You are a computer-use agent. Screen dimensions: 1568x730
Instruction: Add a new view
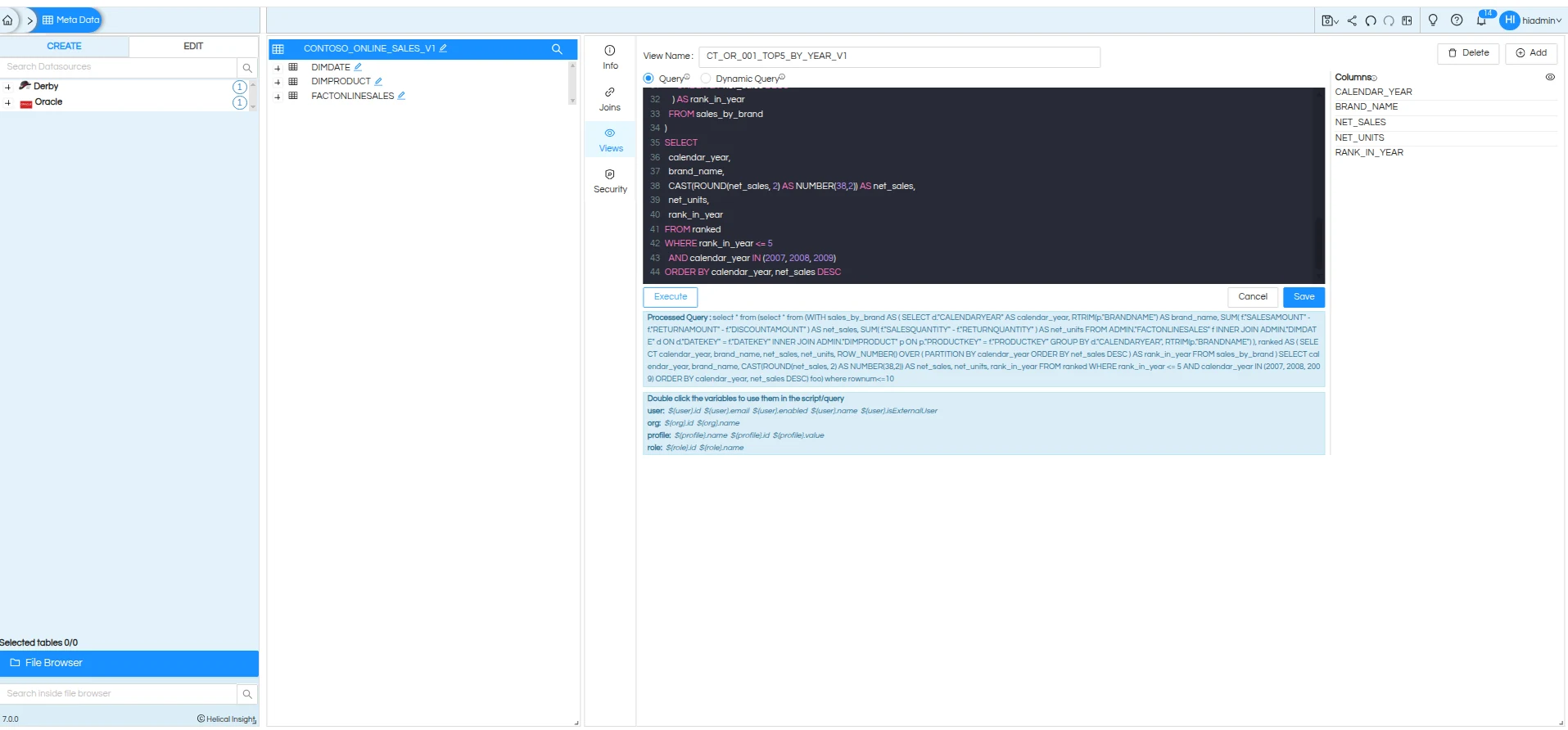(1530, 53)
